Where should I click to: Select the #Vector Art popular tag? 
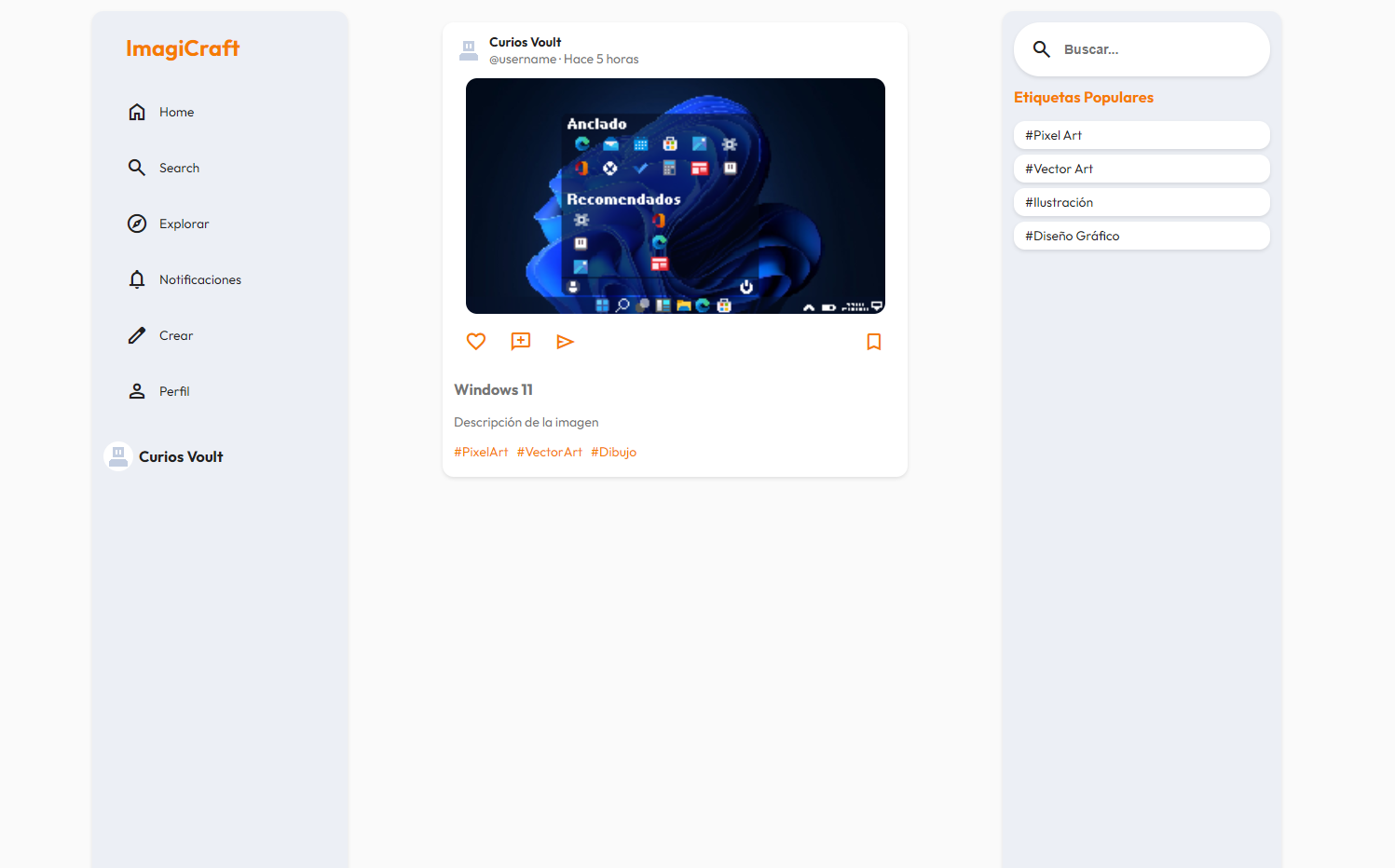tap(1142, 169)
